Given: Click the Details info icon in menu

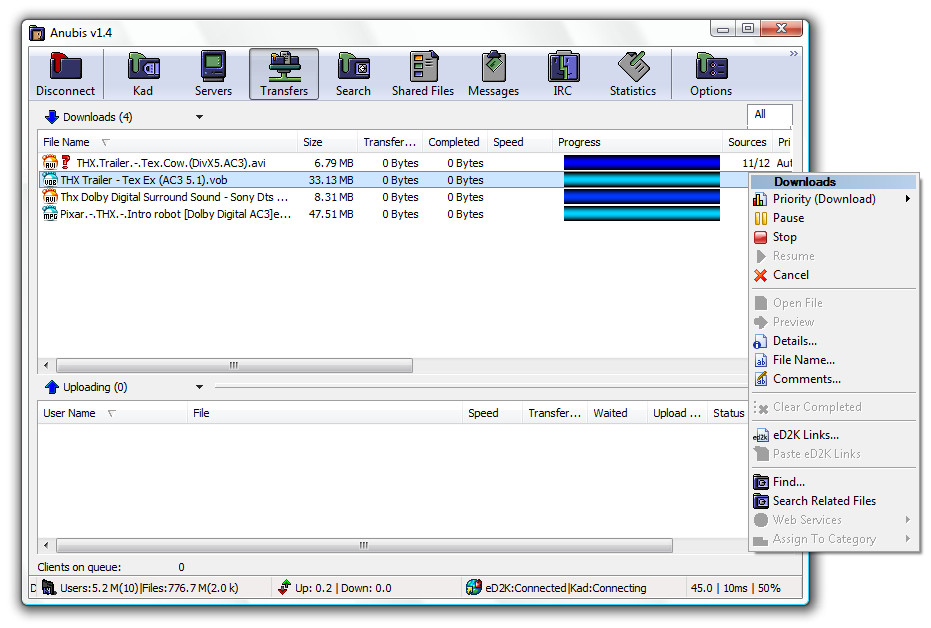Looking at the screenshot, I should point(761,341).
